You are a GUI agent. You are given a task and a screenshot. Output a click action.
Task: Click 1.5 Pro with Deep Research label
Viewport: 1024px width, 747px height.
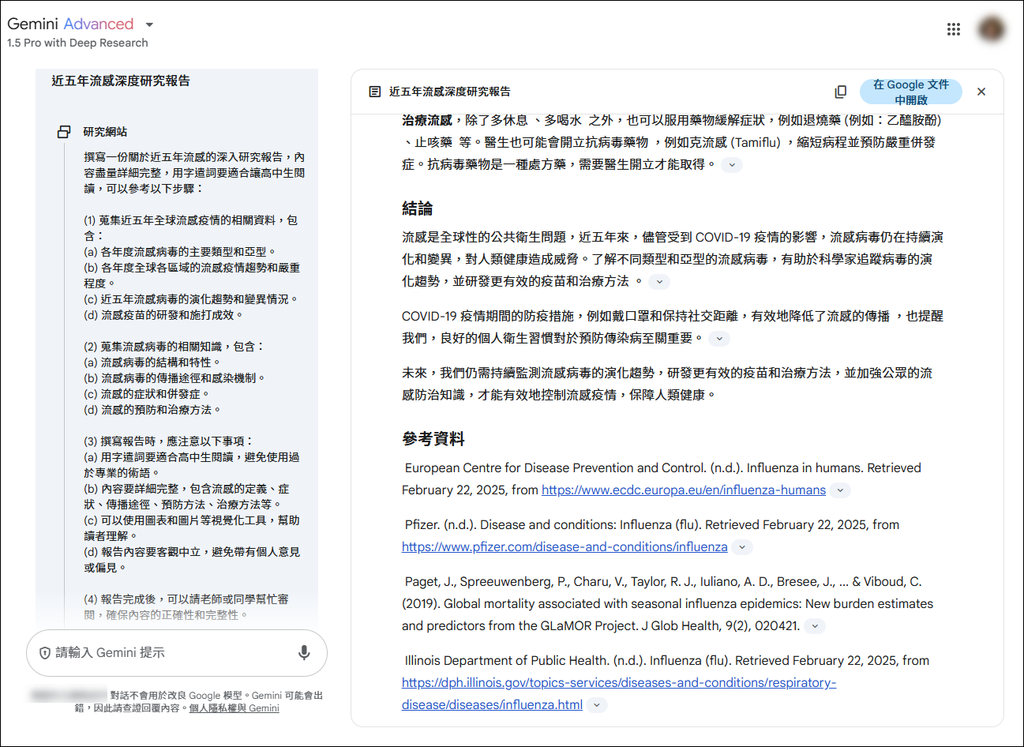point(77,43)
